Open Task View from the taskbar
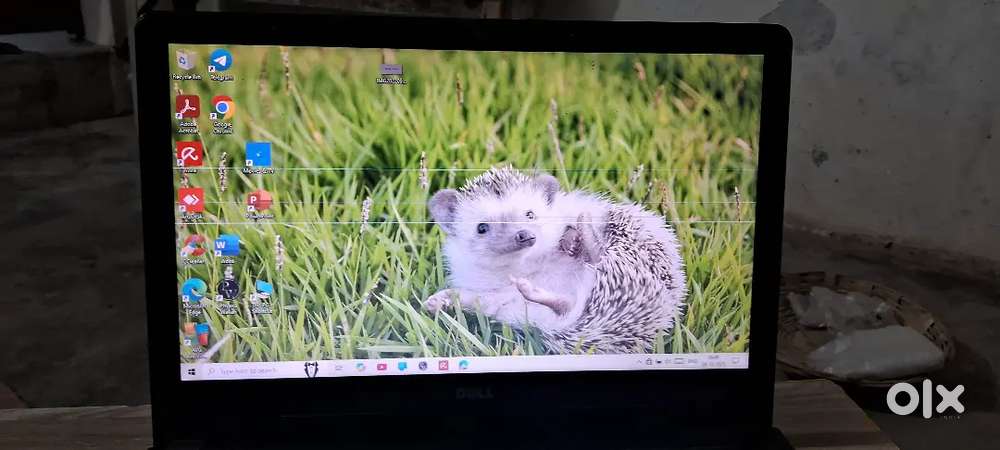 [338, 368]
